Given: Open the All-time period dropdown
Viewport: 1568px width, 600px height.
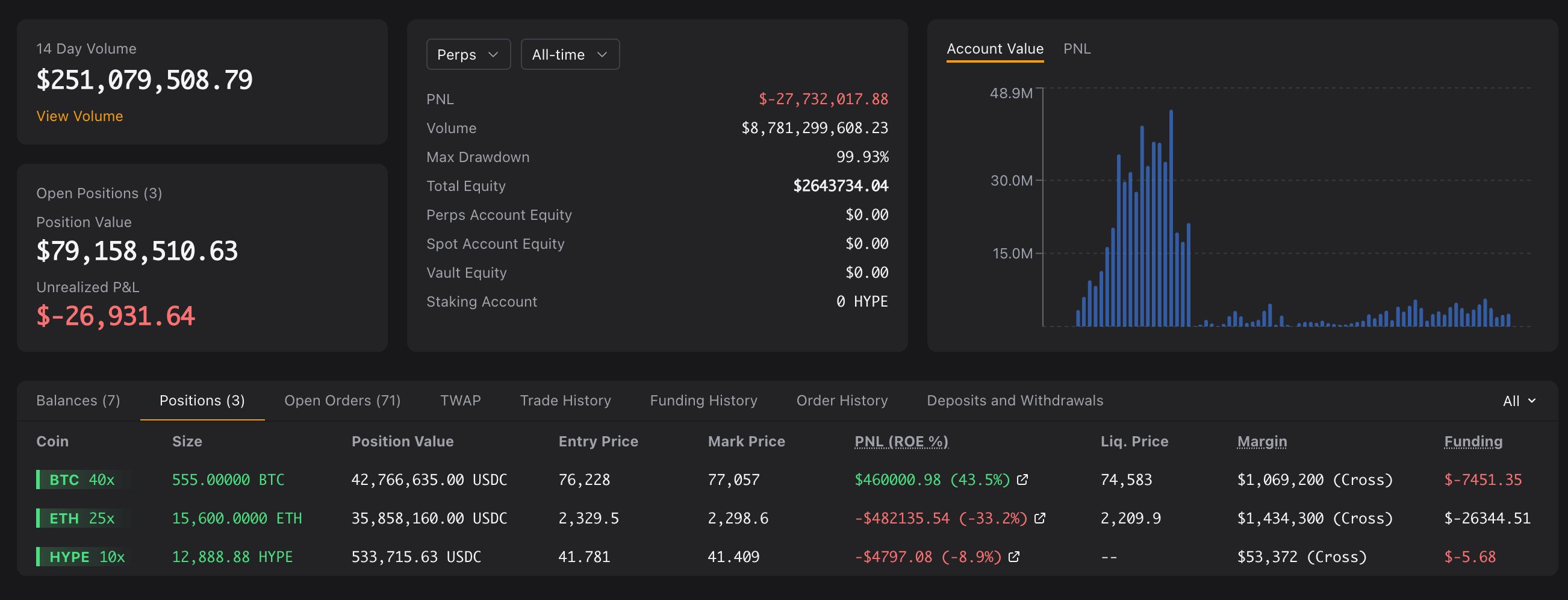Looking at the screenshot, I should (570, 55).
